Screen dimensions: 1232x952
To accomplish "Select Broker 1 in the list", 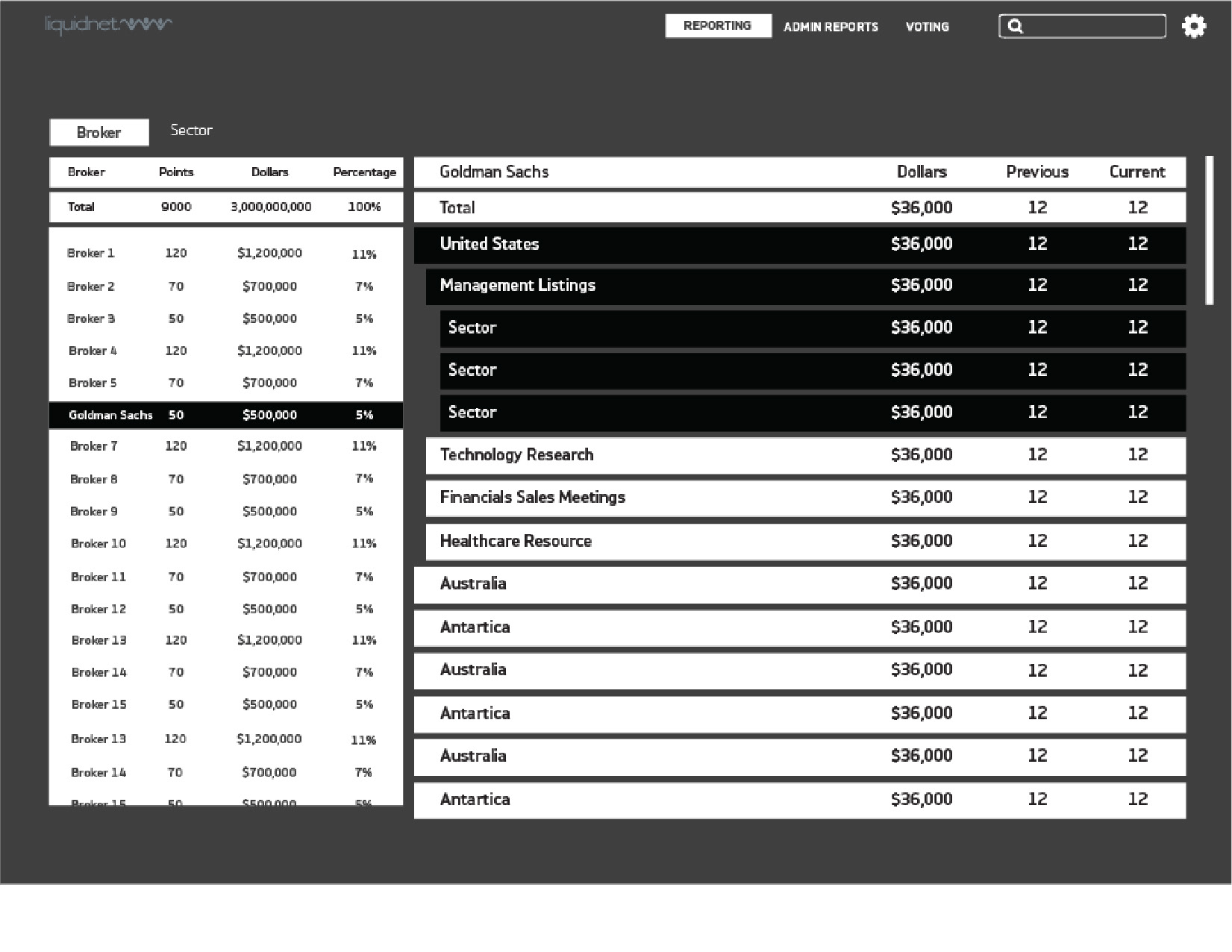I will [226, 254].
